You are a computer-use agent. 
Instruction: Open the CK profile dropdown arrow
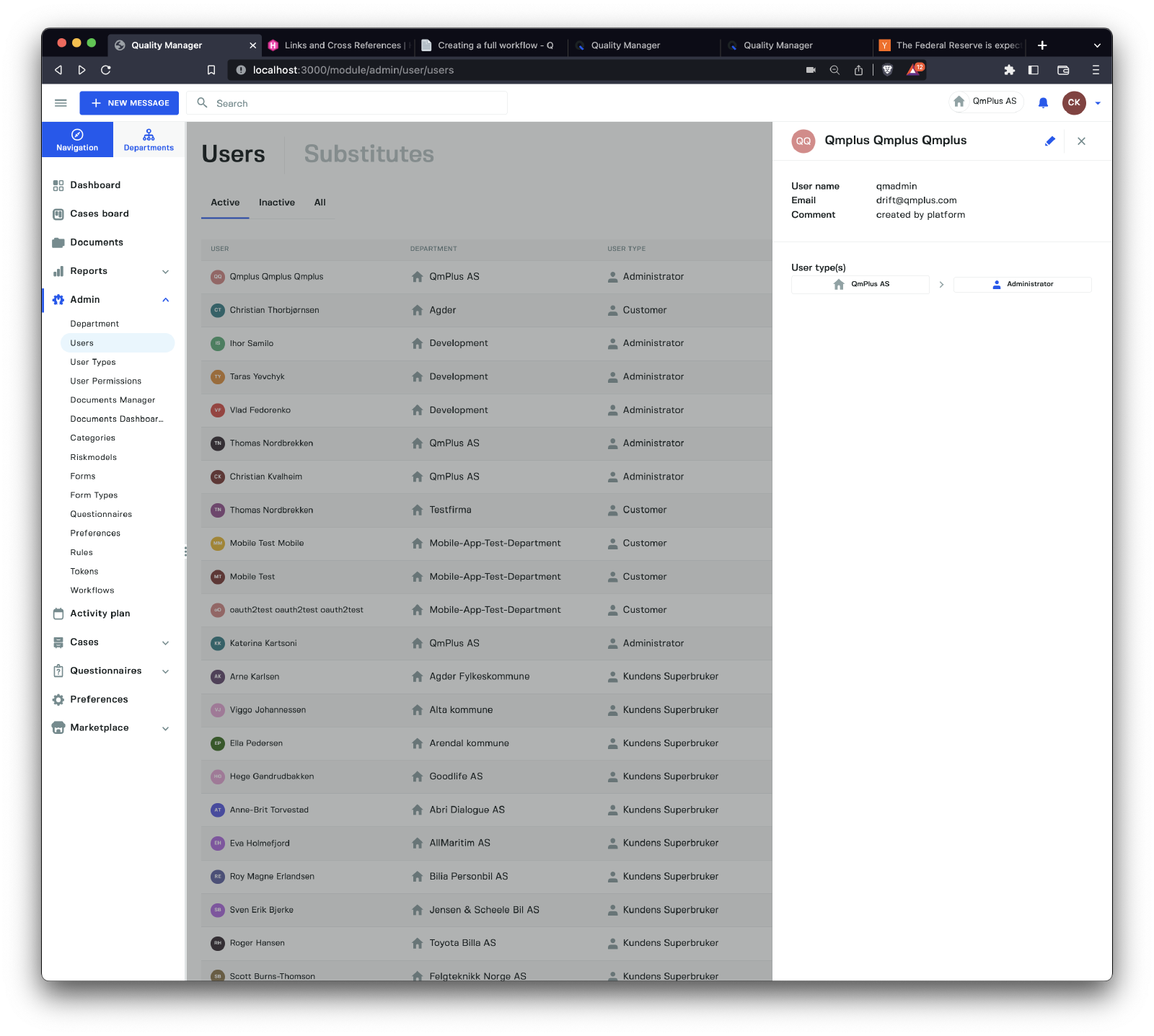coord(1098,103)
